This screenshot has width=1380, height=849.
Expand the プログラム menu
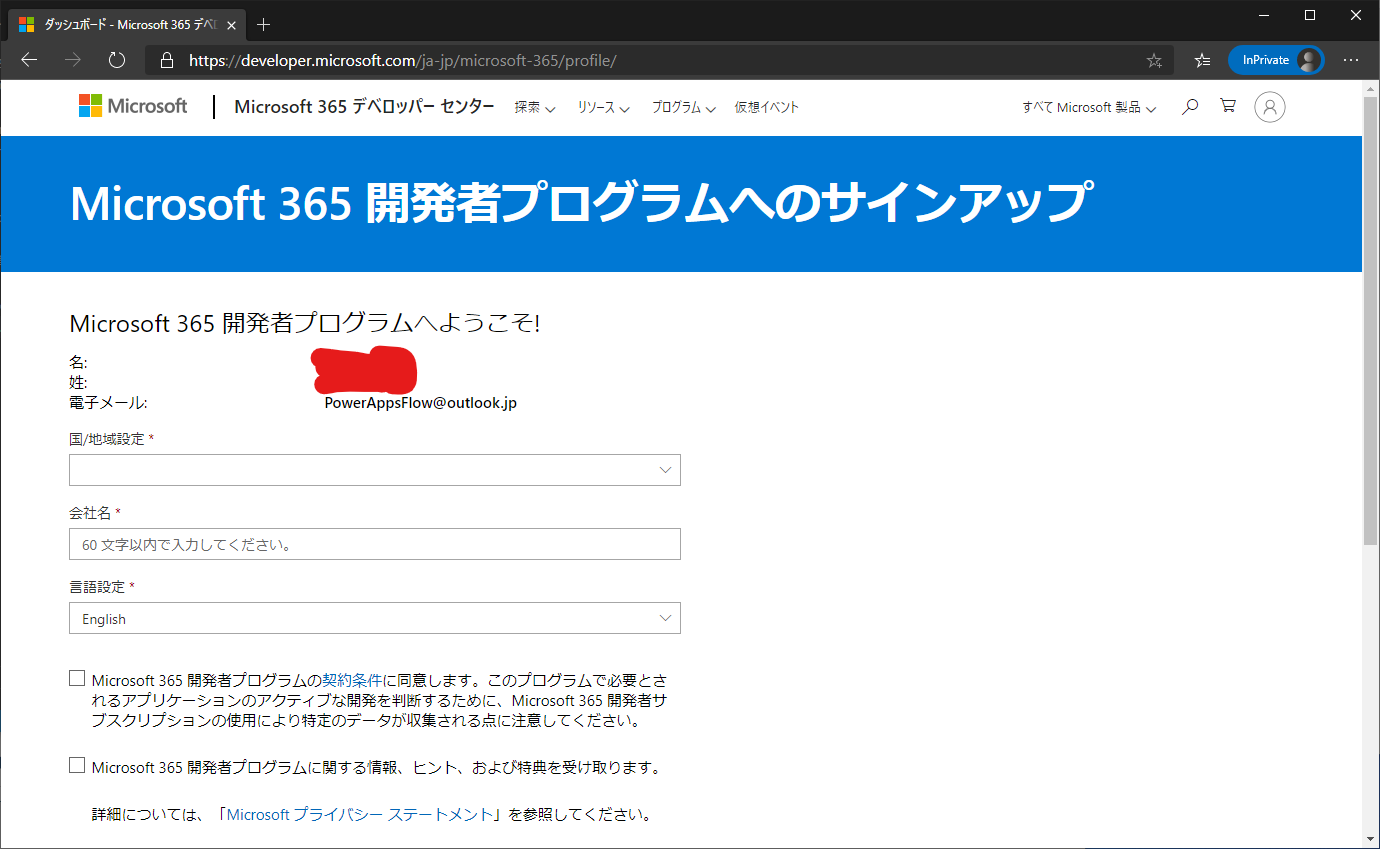pyautogui.click(x=684, y=107)
